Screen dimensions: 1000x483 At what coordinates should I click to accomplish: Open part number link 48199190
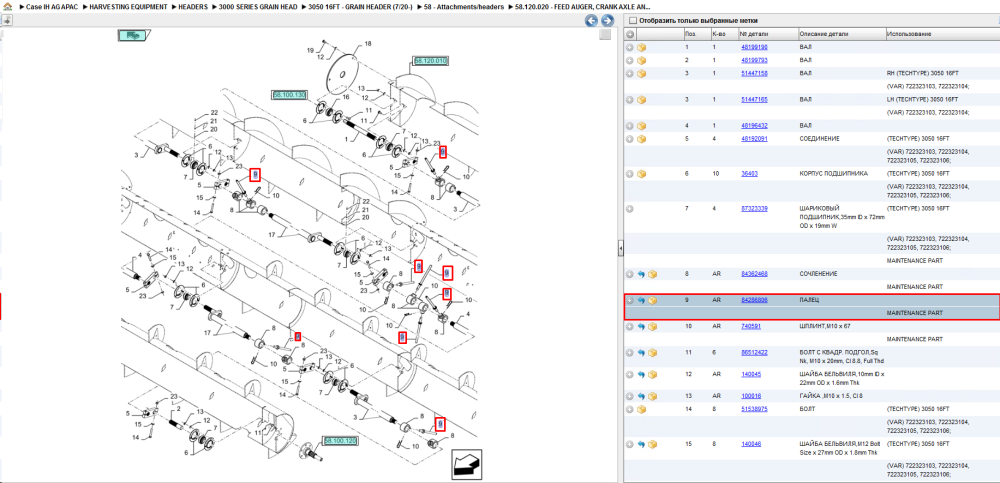(754, 47)
